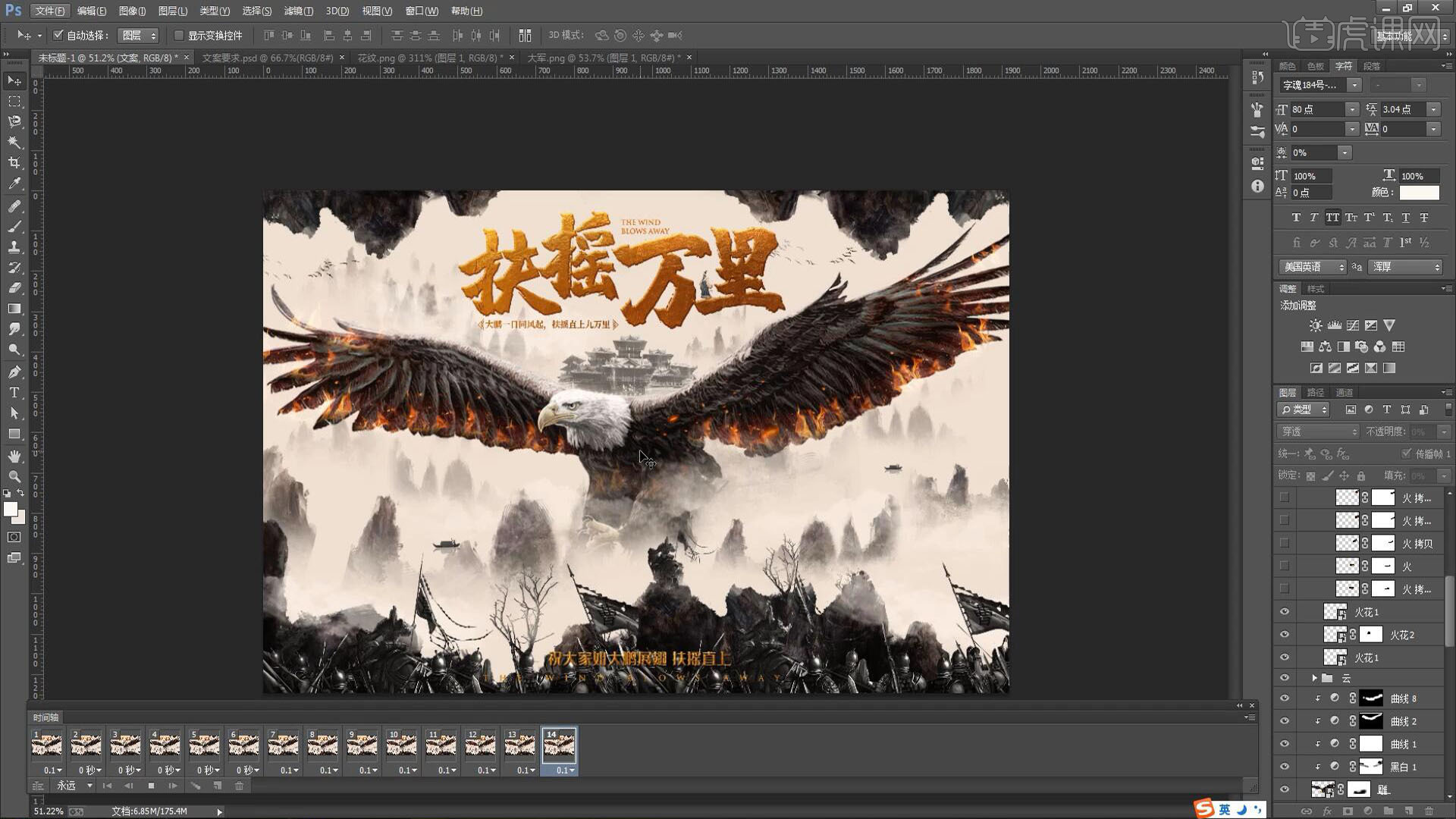The width and height of the screenshot is (1456, 819).
Task: Click the text color swatch
Action: [1419, 193]
